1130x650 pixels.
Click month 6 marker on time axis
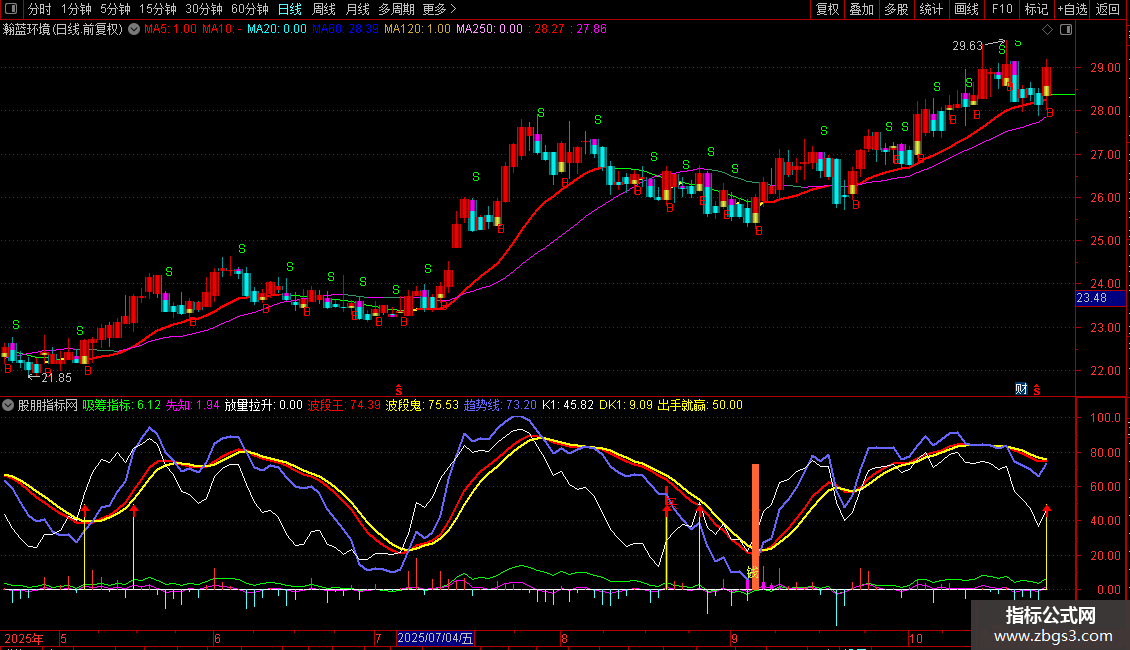(217, 638)
